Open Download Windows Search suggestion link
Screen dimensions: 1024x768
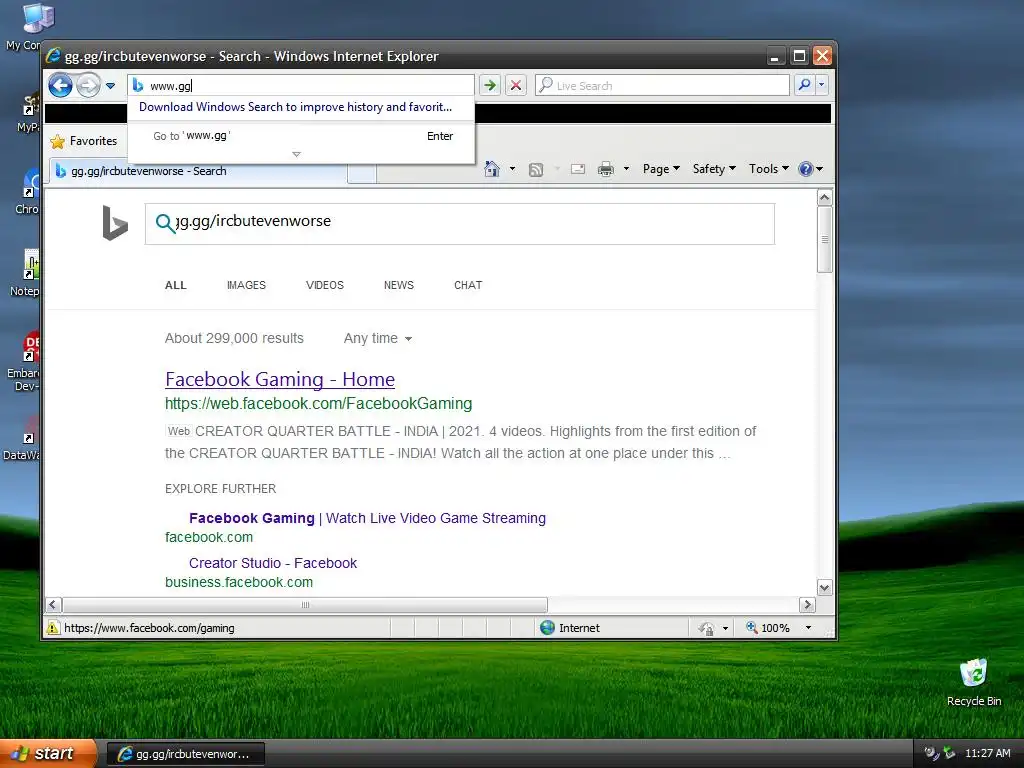(295, 107)
